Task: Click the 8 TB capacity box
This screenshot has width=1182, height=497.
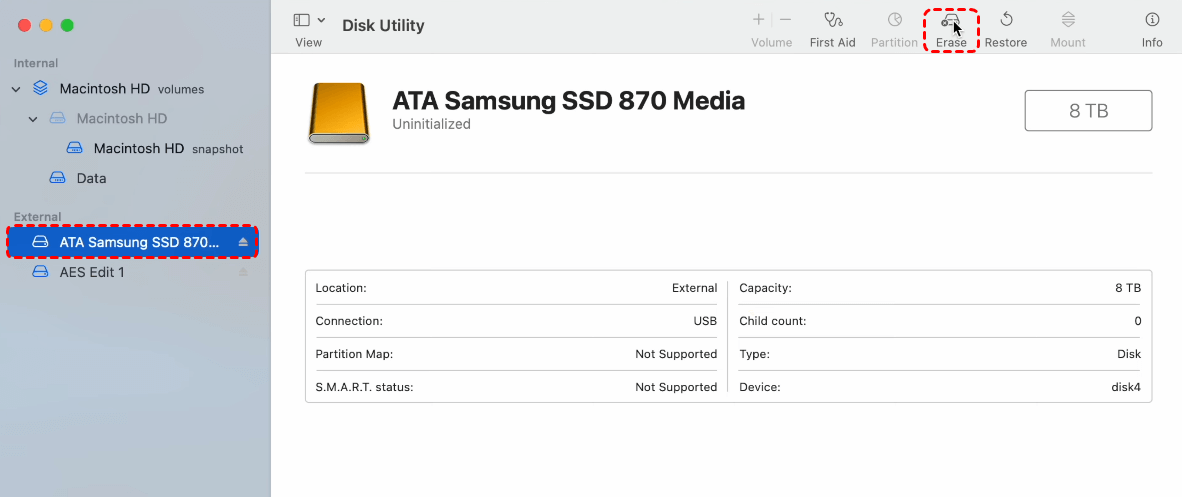Action: (1088, 110)
